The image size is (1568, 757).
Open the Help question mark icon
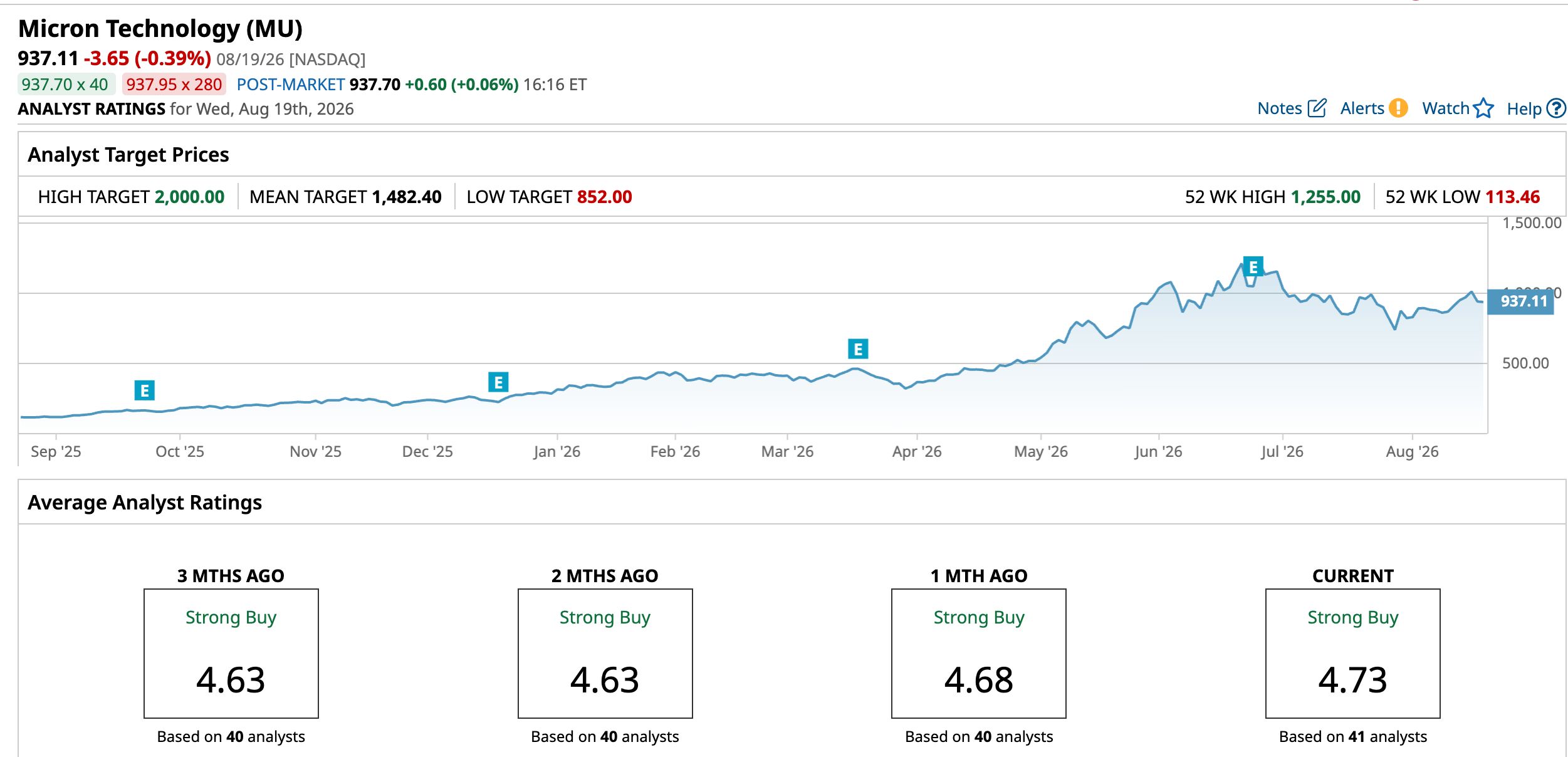(x=1556, y=108)
